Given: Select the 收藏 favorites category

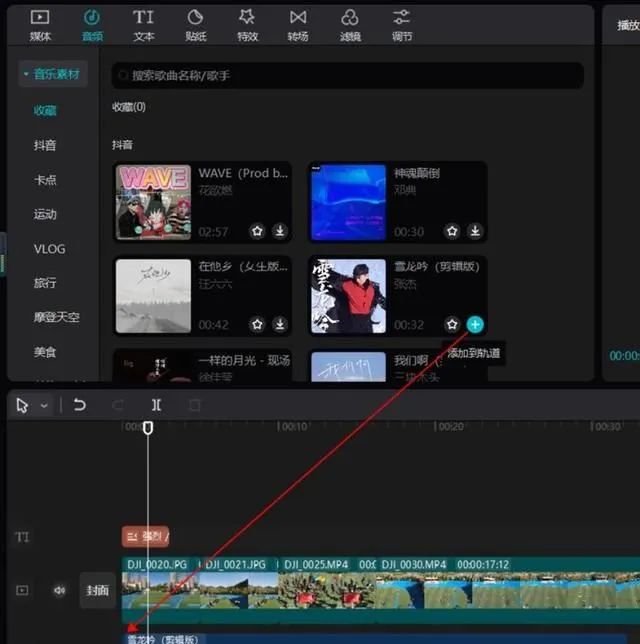Looking at the screenshot, I should (45, 110).
